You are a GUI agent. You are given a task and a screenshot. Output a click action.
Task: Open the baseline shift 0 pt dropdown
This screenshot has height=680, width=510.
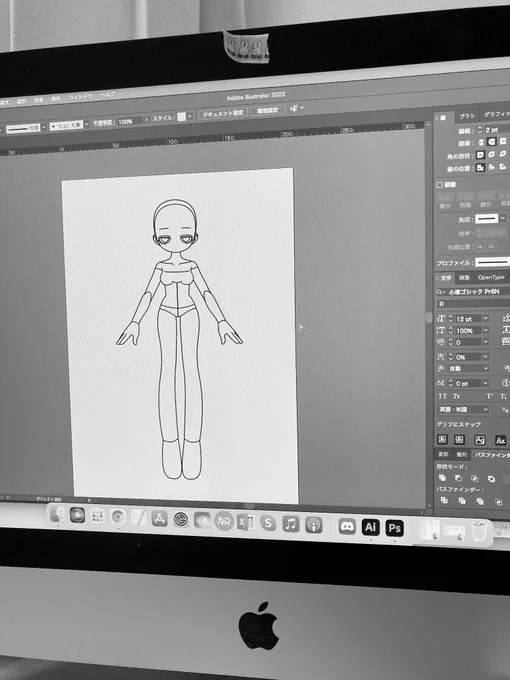tap(486, 383)
